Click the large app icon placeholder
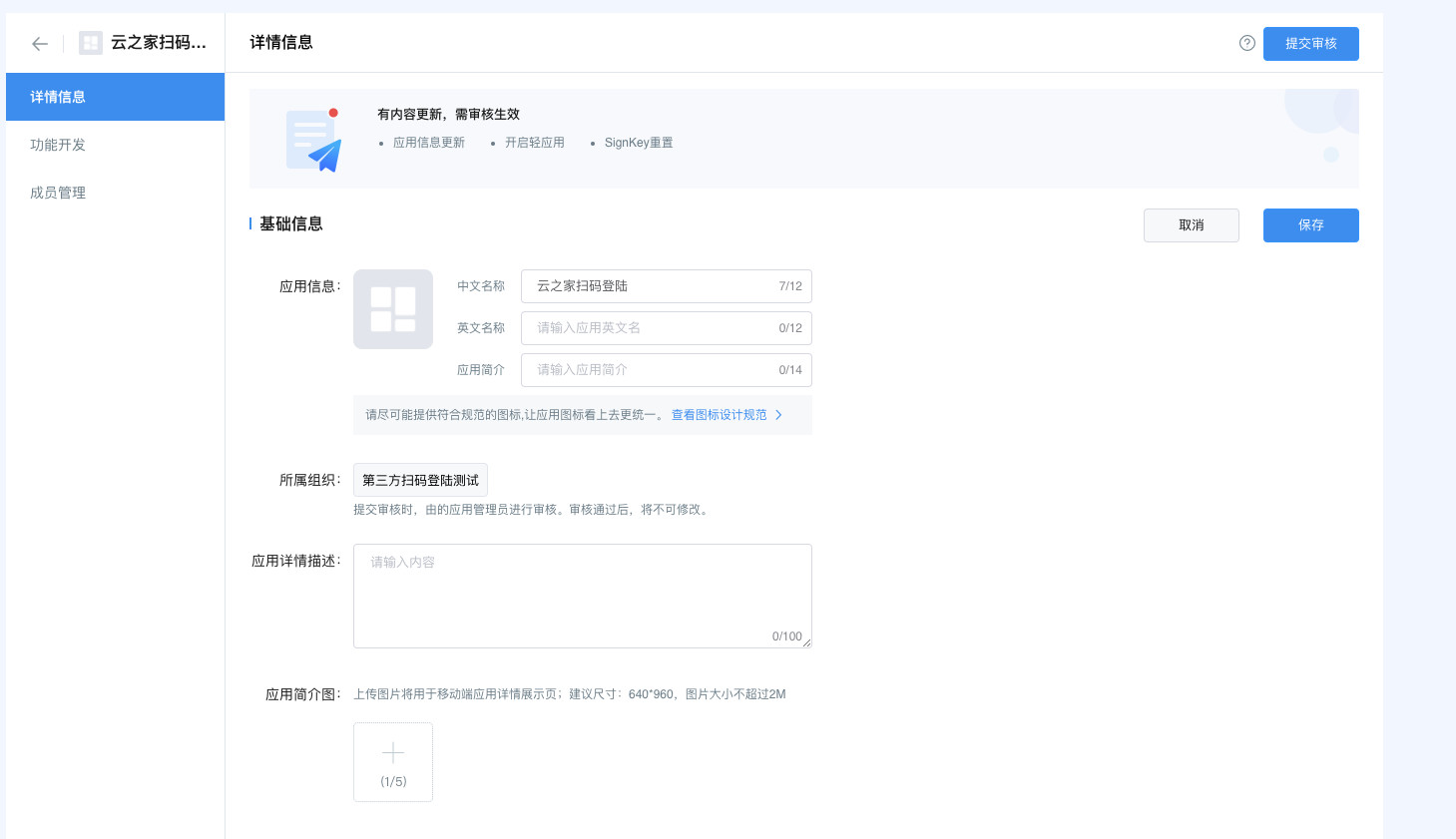1456x839 pixels. [393, 309]
